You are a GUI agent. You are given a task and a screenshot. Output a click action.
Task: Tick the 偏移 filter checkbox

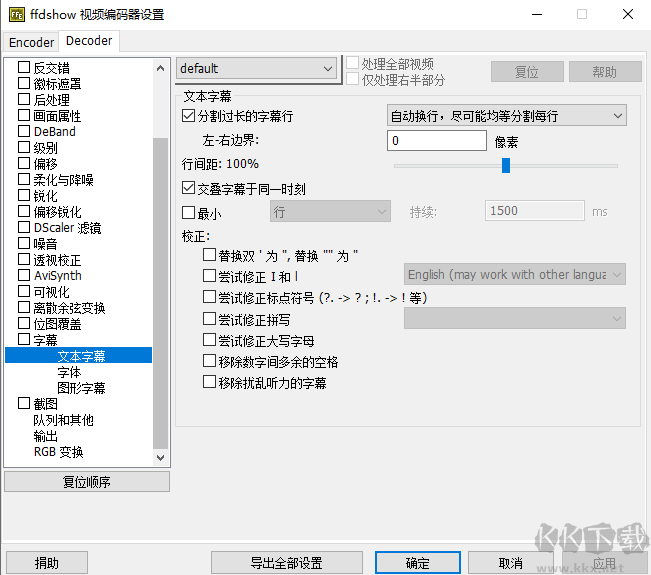[x=24, y=163]
